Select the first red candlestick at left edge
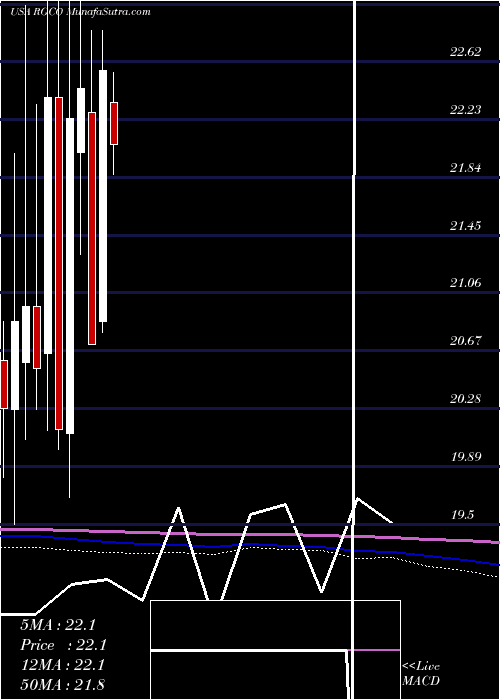The width and height of the screenshot is (500, 700). tap(4, 384)
